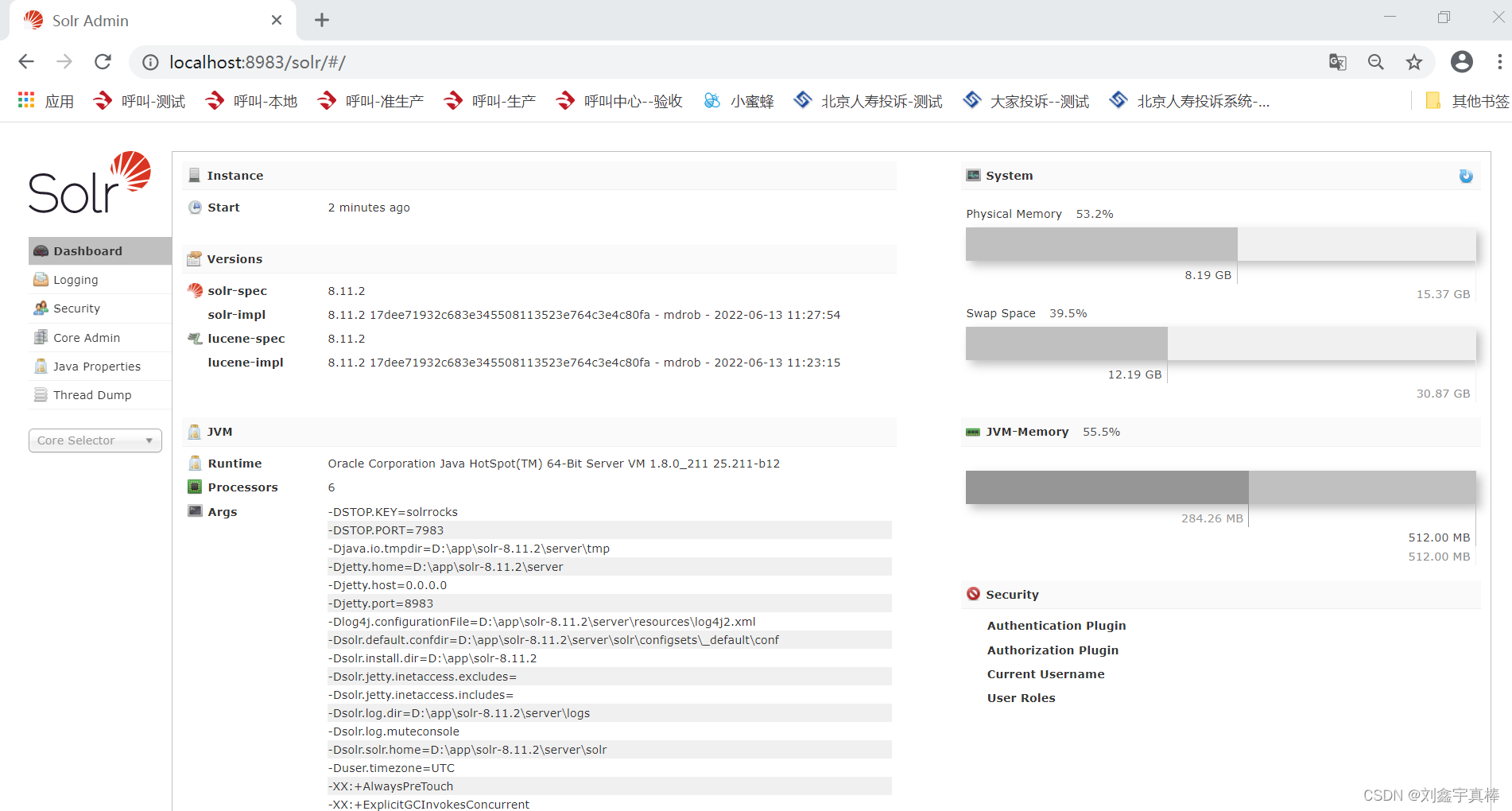Click the Instance server icon

point(194,175)
